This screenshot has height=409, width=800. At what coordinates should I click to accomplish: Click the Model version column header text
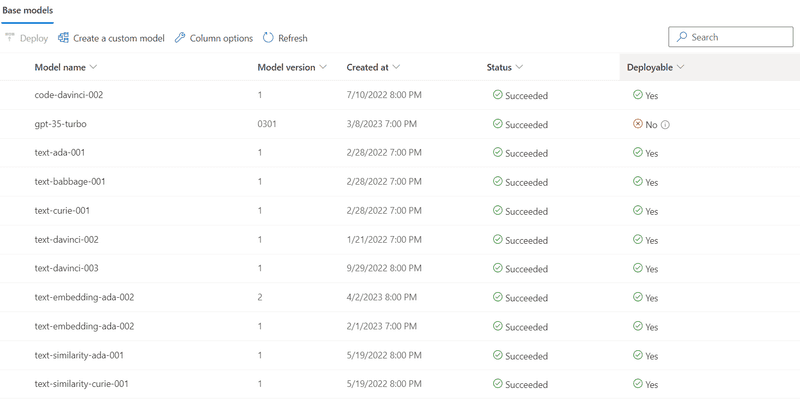[286, 67]
